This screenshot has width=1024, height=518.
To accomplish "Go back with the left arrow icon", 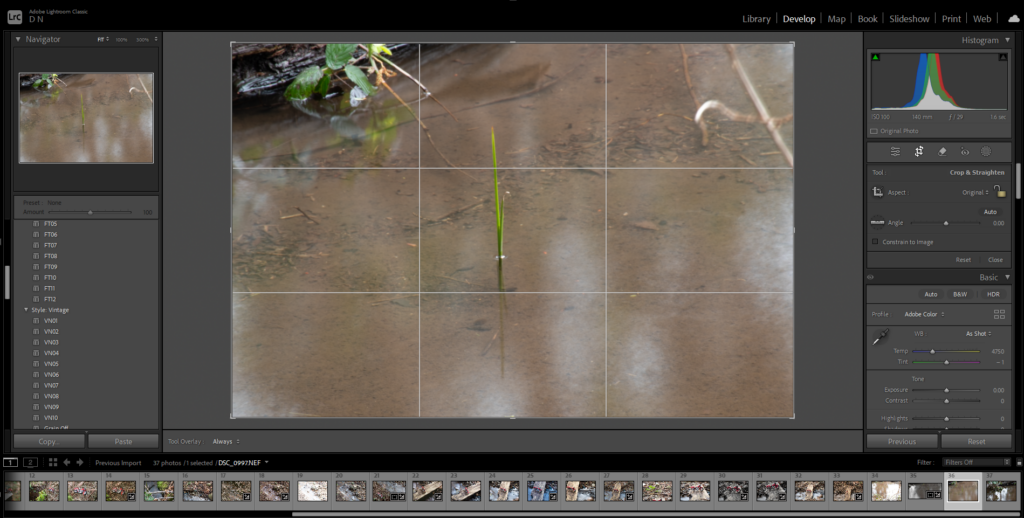I will click(67, 462).
